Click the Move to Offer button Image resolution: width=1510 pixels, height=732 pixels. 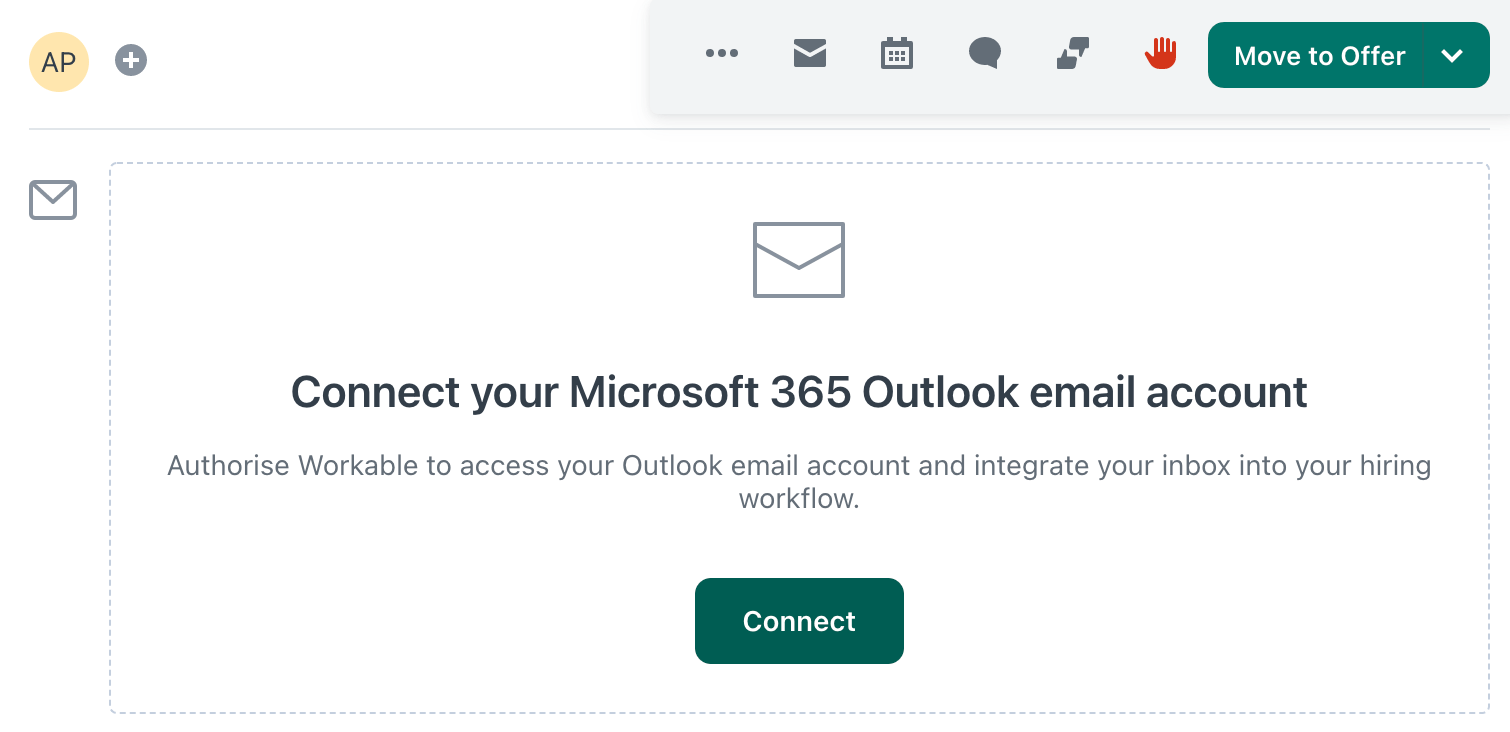[x=1319, y=56]
